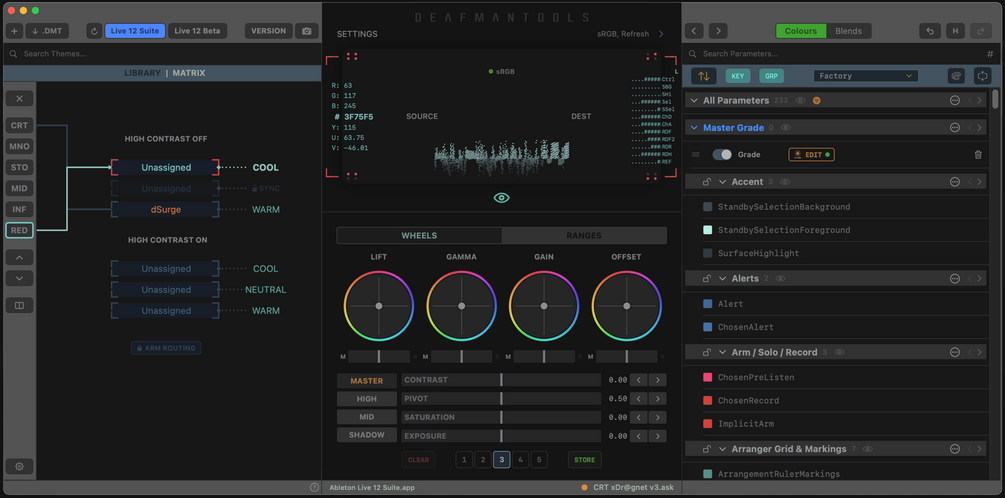
Task: Click the up chevron below the RED slot
Action: point(19,258)
